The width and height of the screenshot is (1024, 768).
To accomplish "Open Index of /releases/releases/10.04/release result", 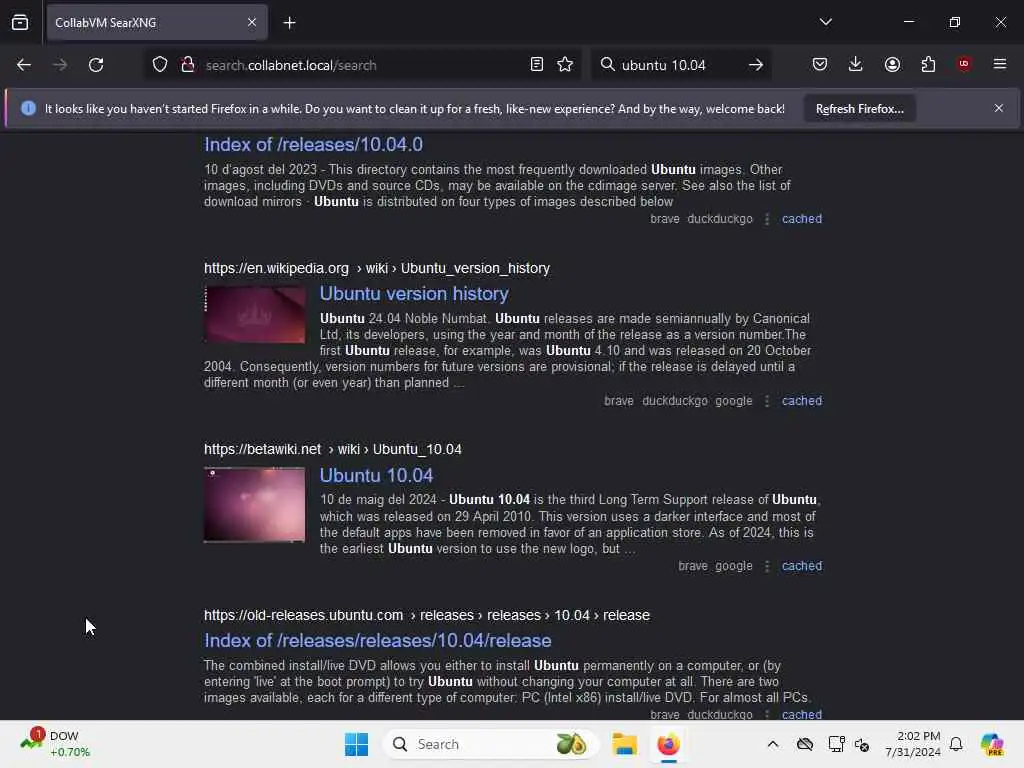I will (x=377, y=641).
